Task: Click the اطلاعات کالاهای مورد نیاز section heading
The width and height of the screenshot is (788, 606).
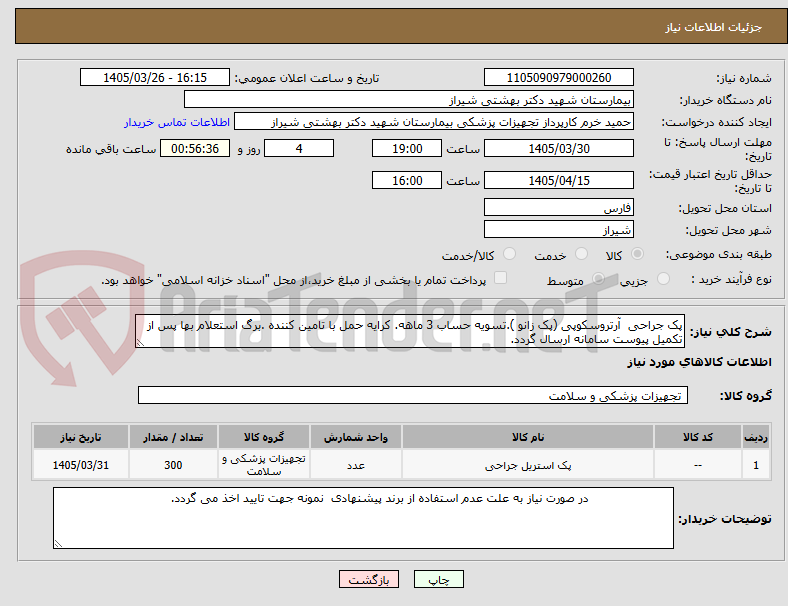Action: click(x=699, y=362)
